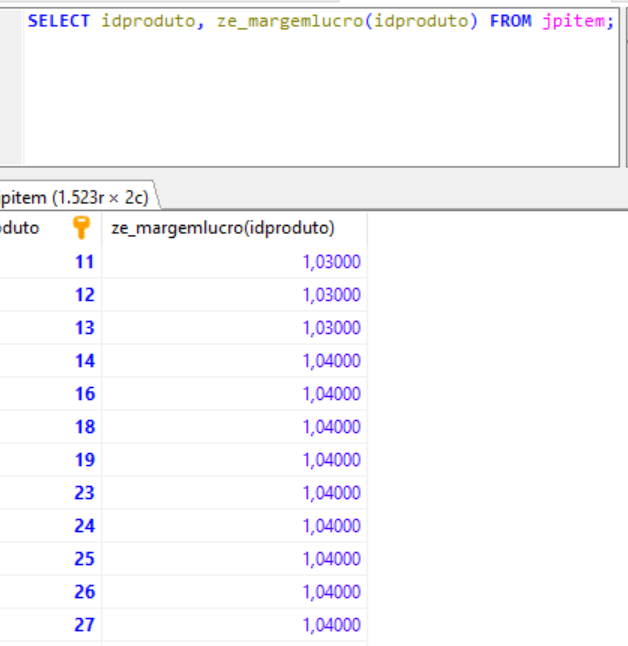Open the jpitem result tab
This screenshot has width=628, height=646.
click(76, 198)
